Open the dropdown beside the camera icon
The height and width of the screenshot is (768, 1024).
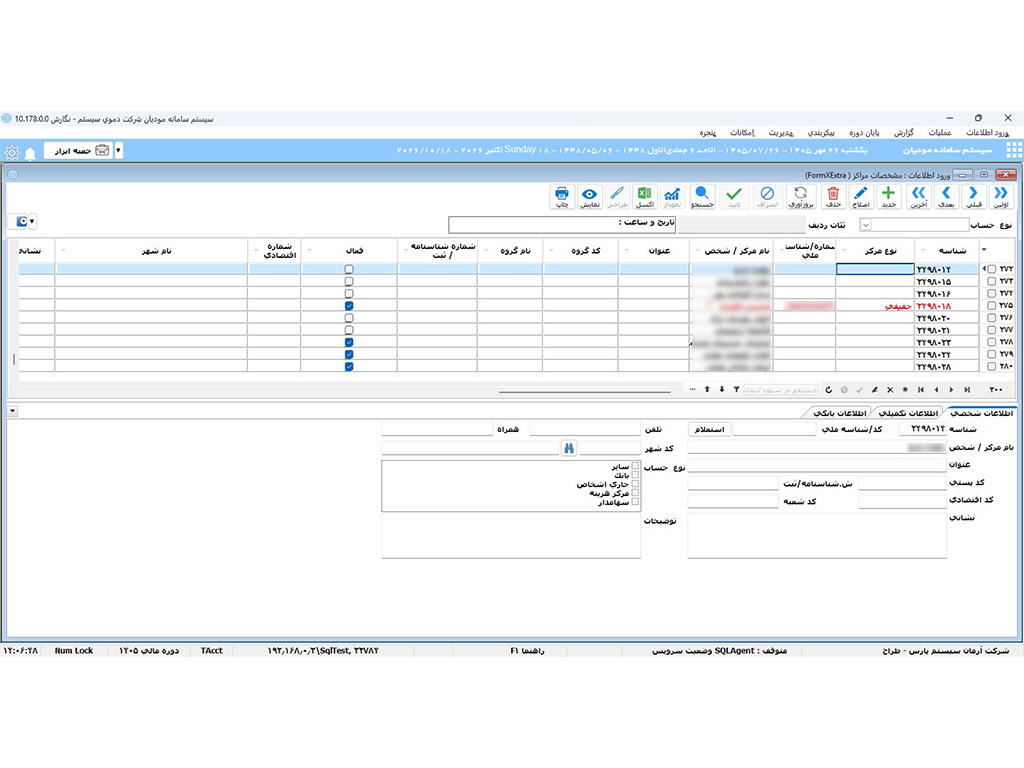32,221
